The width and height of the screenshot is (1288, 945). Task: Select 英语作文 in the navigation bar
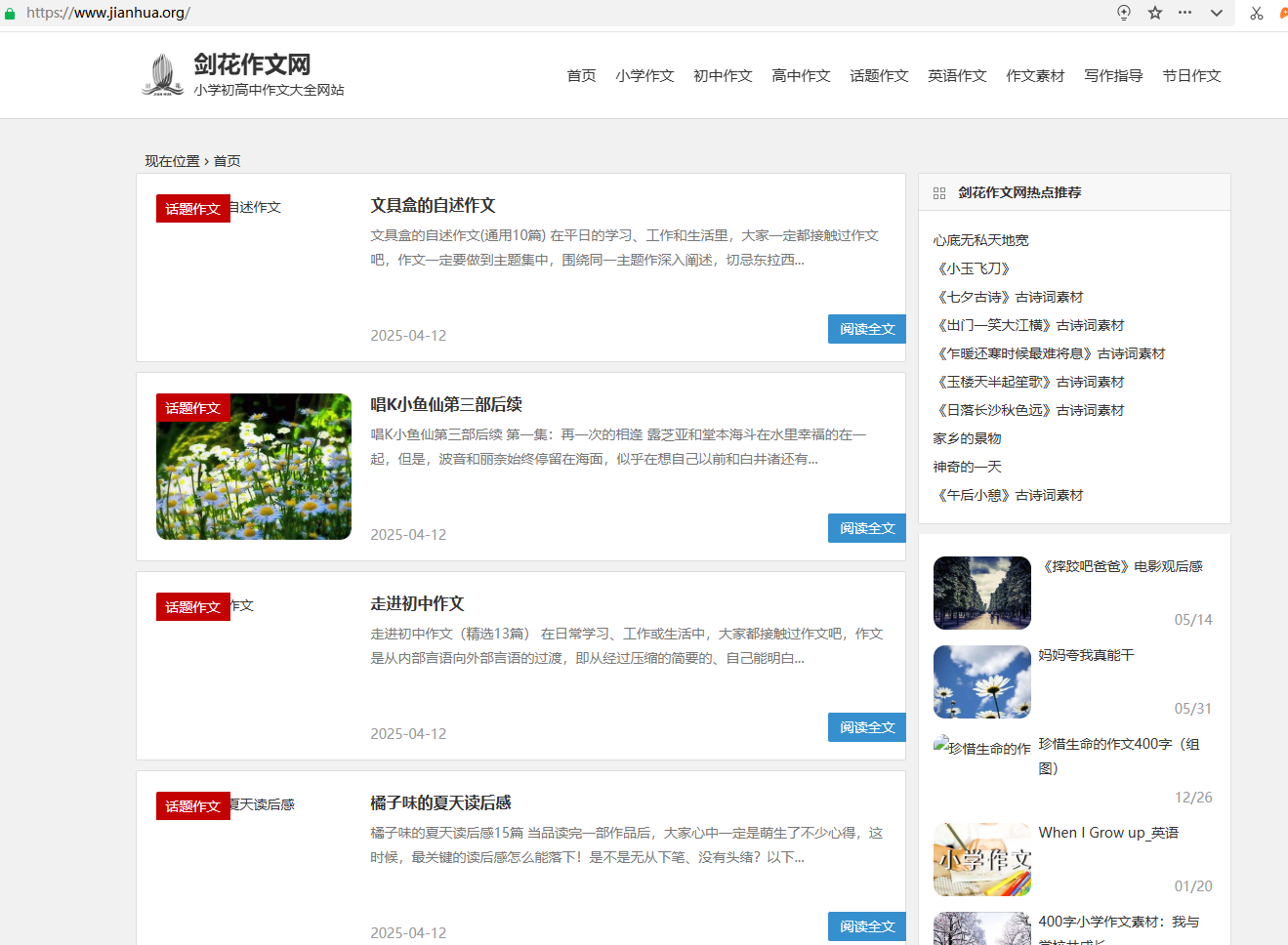click(x=957, y=76)
